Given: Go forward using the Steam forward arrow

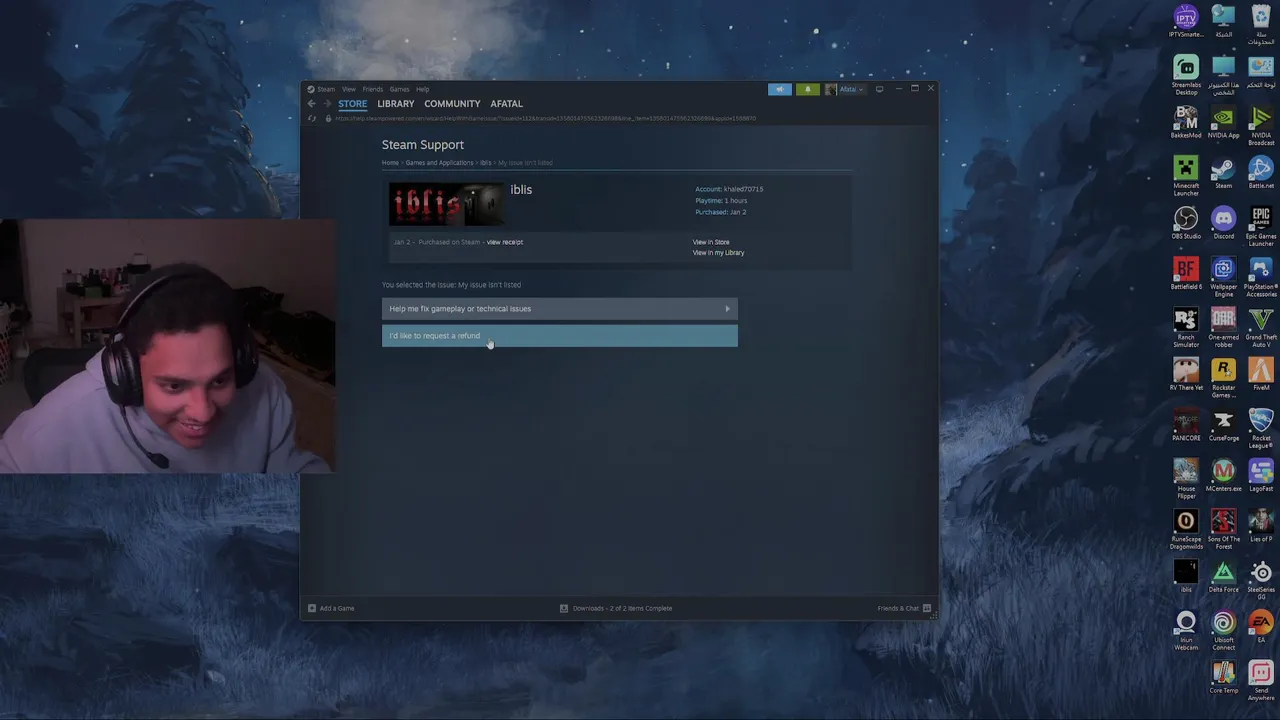Looking at the screenshot, I should click(326, 104).
